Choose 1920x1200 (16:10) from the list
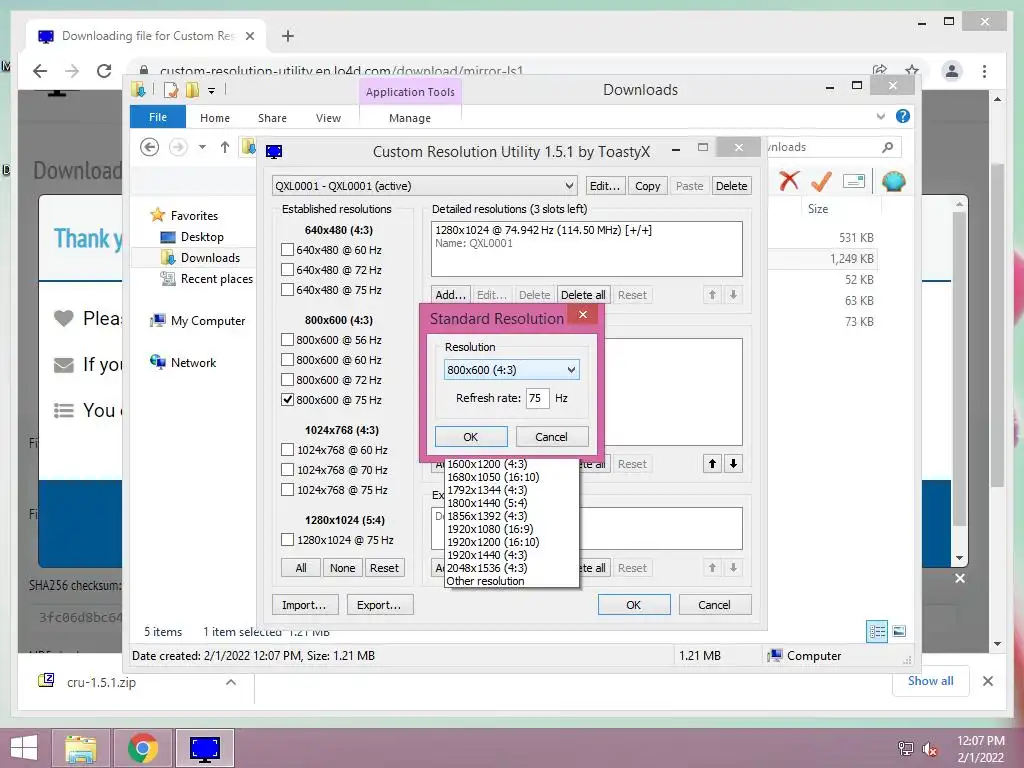The width and height of the screenshot is (1024, 768). click(x=493, y=542)
